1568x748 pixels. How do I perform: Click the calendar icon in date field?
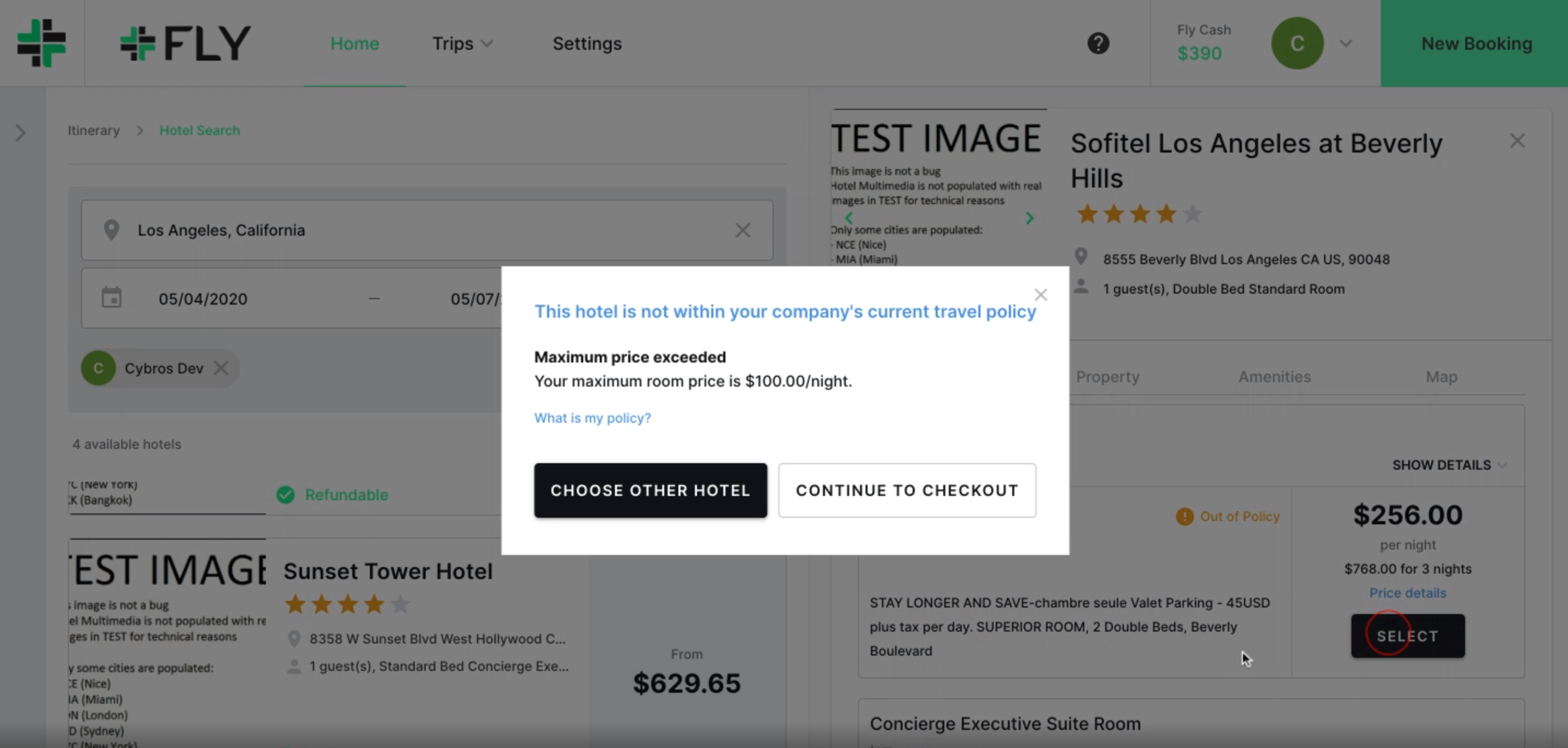point(112,298)
